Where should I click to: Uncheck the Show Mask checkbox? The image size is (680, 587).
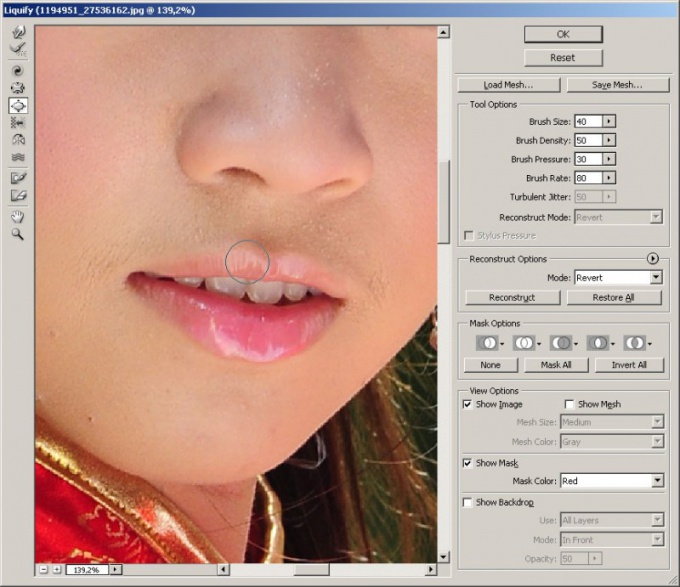467,463
